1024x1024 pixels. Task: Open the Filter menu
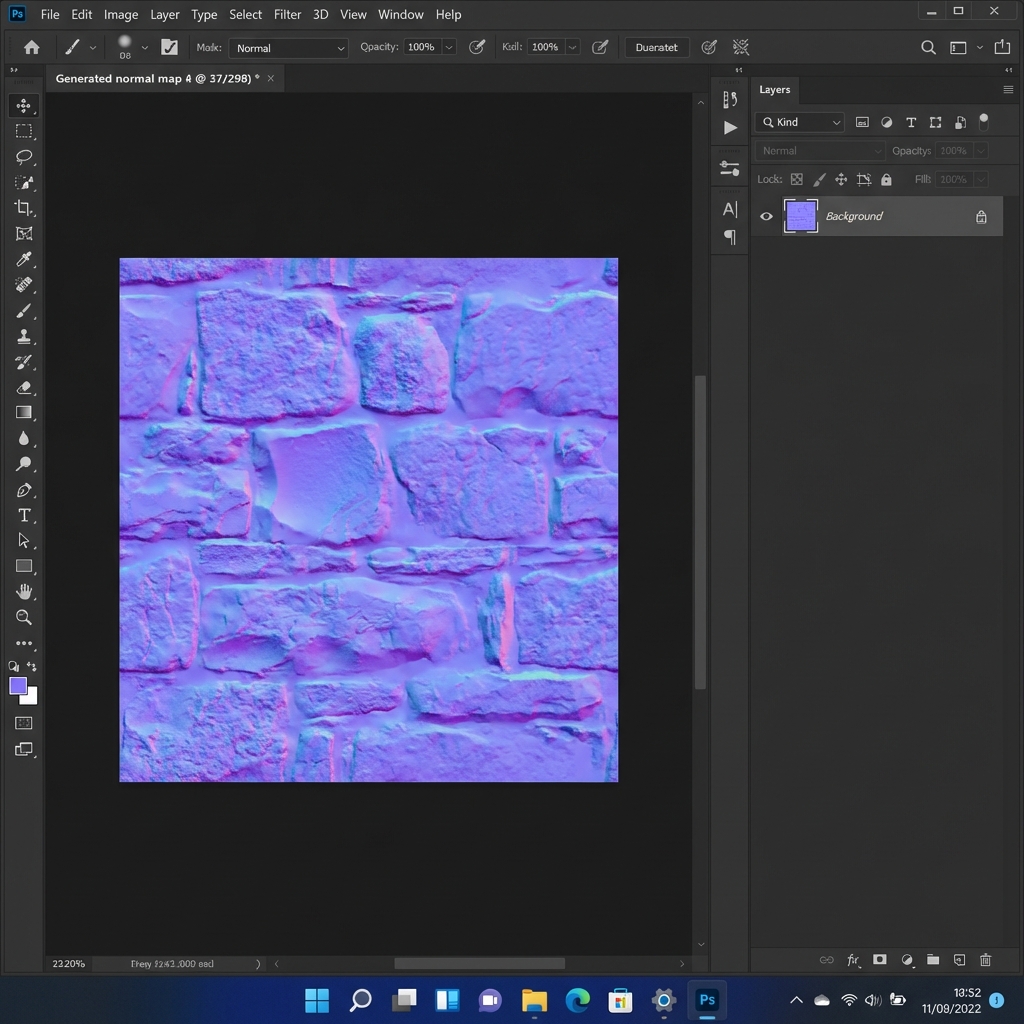click(287, 14)
